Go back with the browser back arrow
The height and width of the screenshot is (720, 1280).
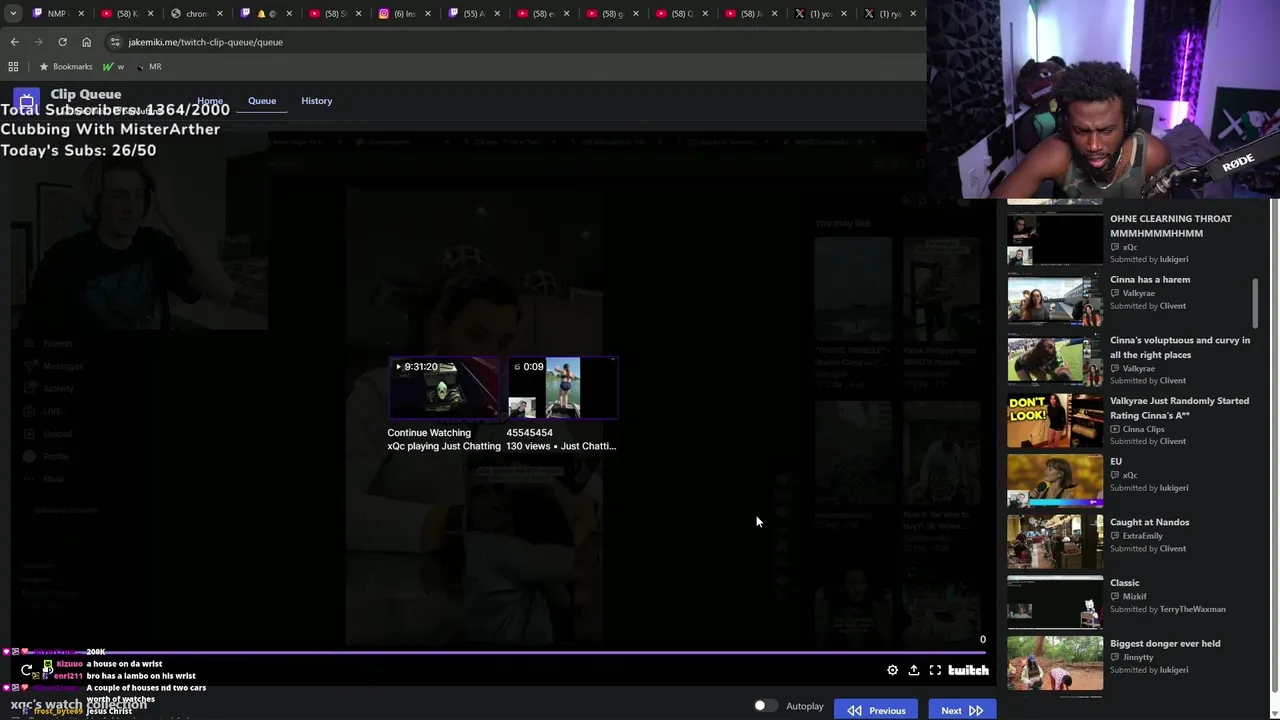click(x=14, y=42)
